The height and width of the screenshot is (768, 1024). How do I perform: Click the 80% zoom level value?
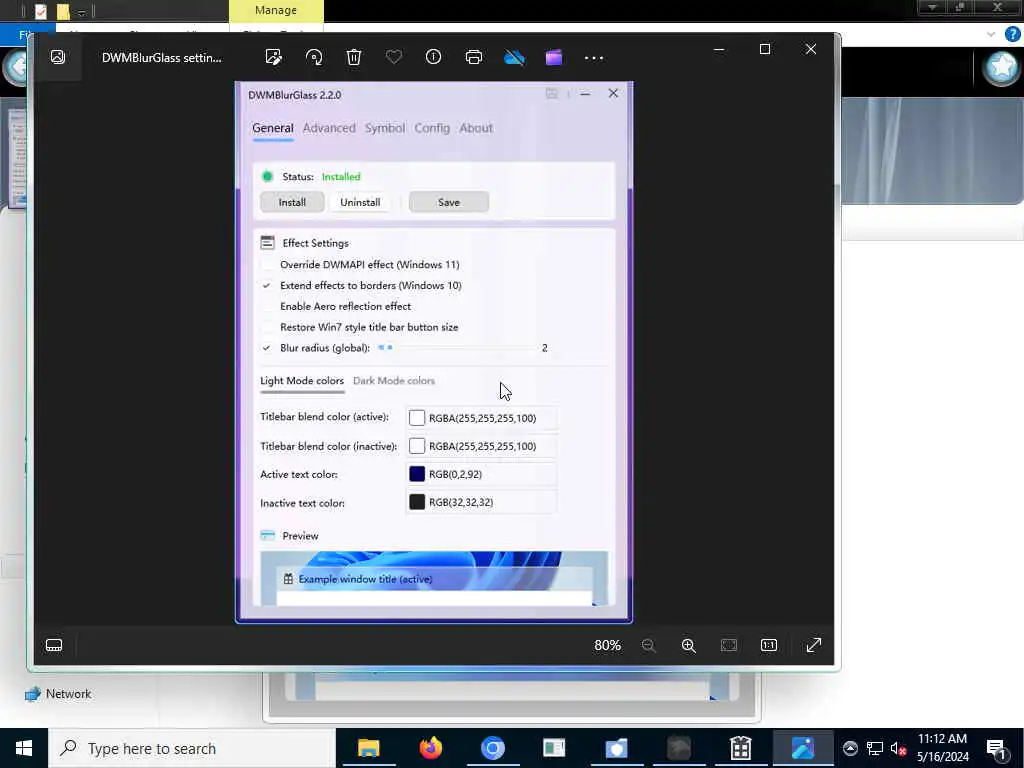point(607,645)
